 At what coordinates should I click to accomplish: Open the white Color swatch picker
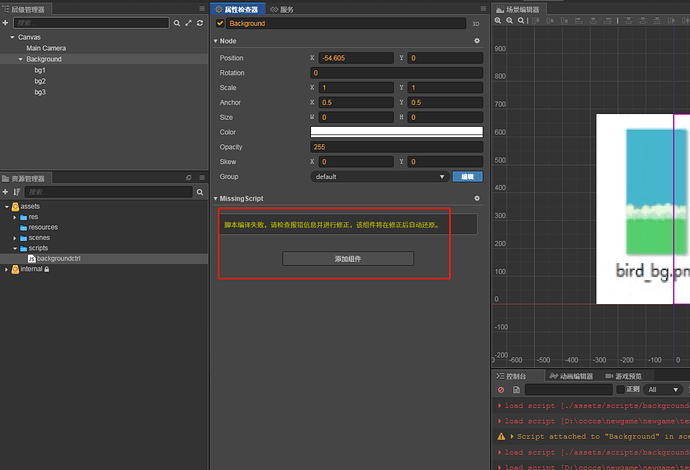coord(396,132)
